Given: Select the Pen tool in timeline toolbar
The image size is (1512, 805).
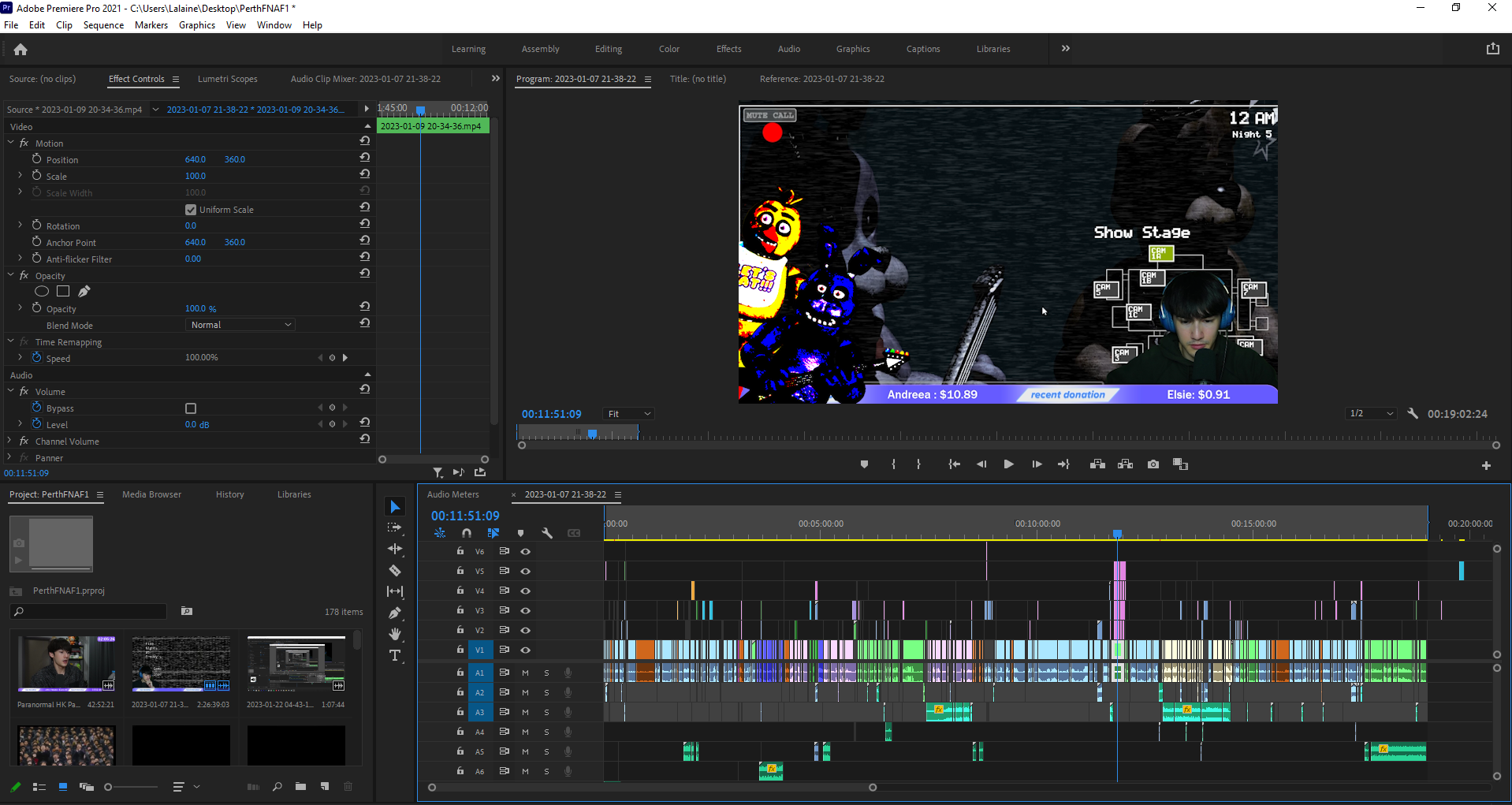Looking at the screenshot, I should pos(395,613).
